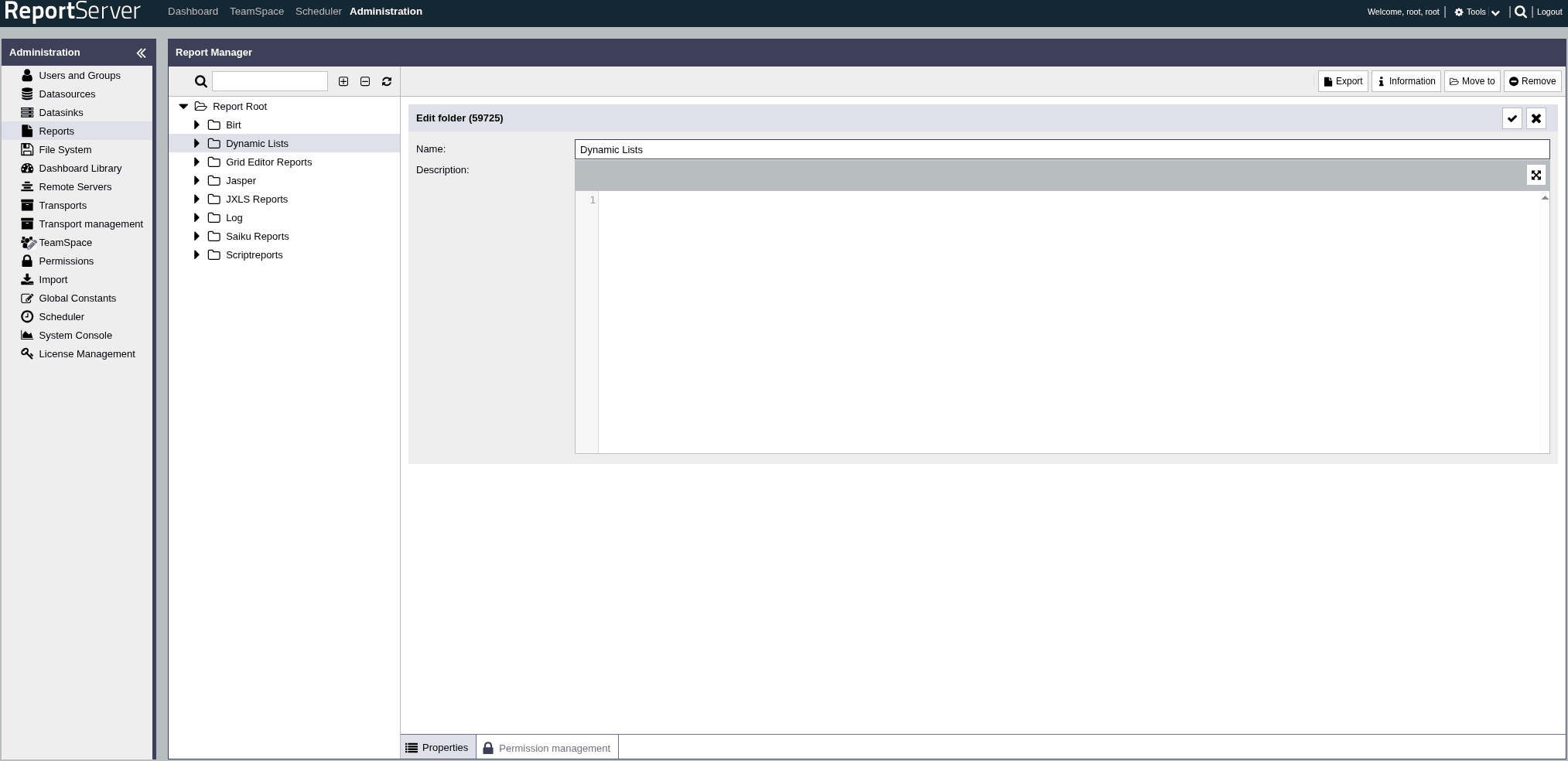Collapse the Administration side panel

[x=141, y=53]
